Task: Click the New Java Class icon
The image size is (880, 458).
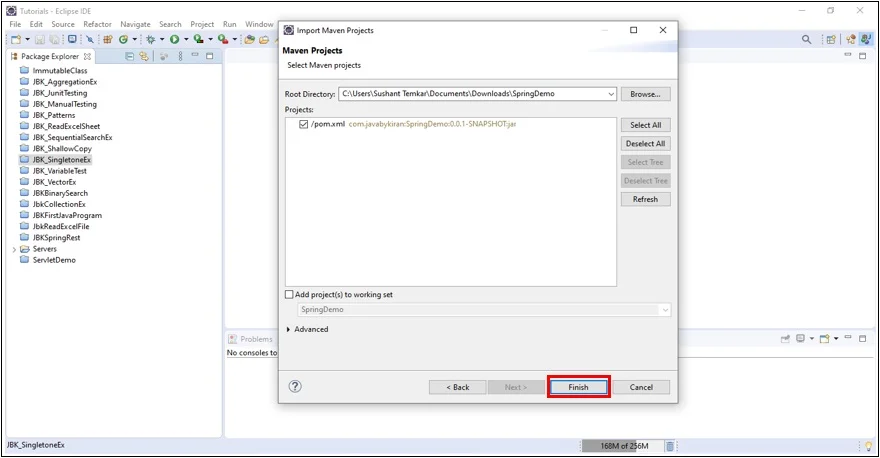Action: click(x=123, y=39)
